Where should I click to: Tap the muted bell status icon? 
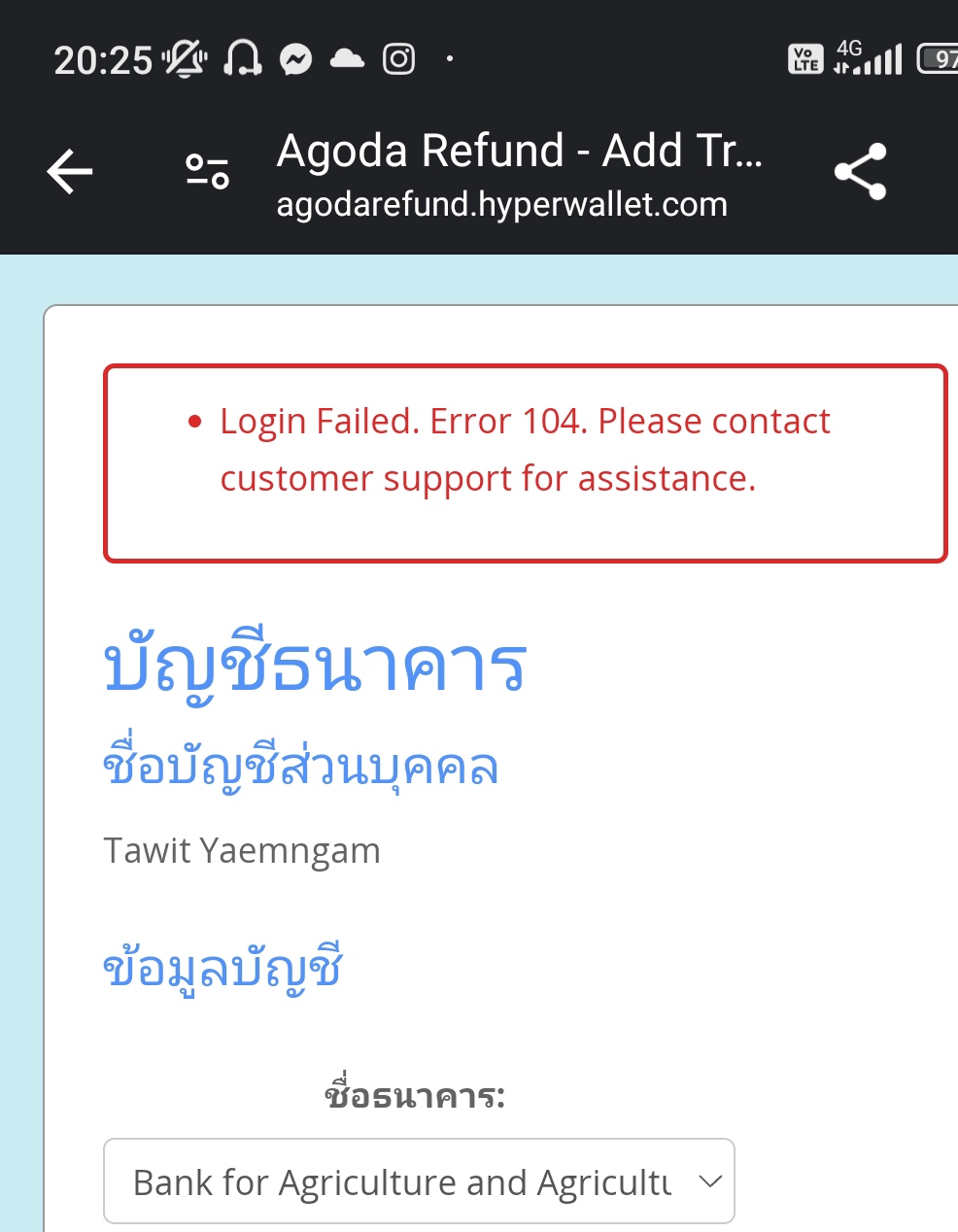coord(185,59)
